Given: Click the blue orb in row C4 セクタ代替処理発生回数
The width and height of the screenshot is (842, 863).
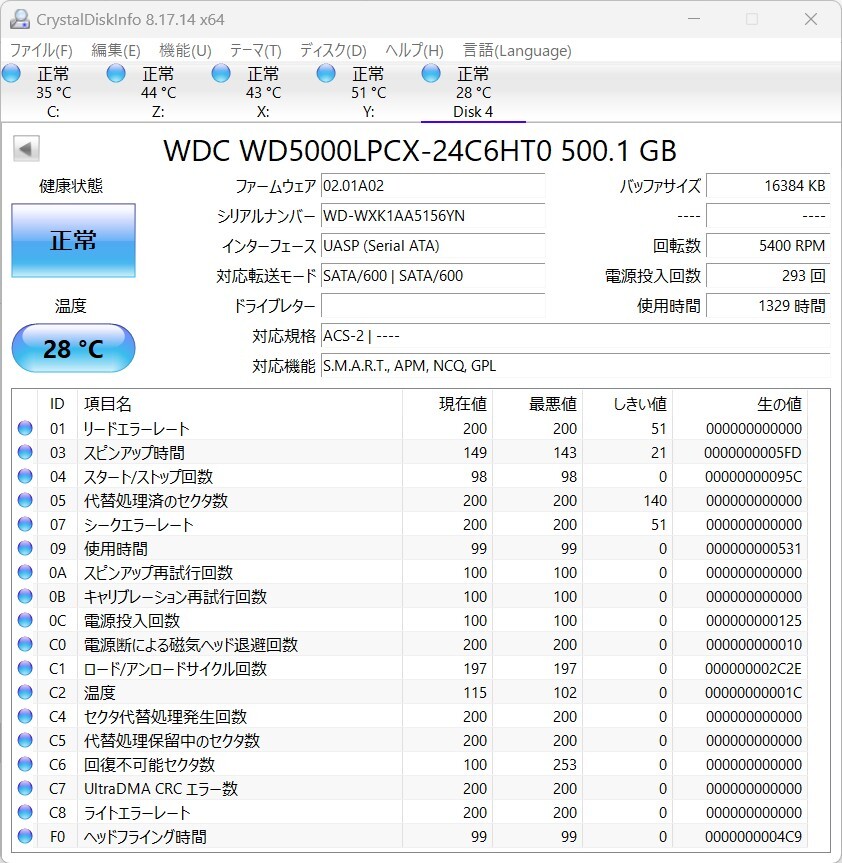Looking at the screenshot, I should click(25, 716).
